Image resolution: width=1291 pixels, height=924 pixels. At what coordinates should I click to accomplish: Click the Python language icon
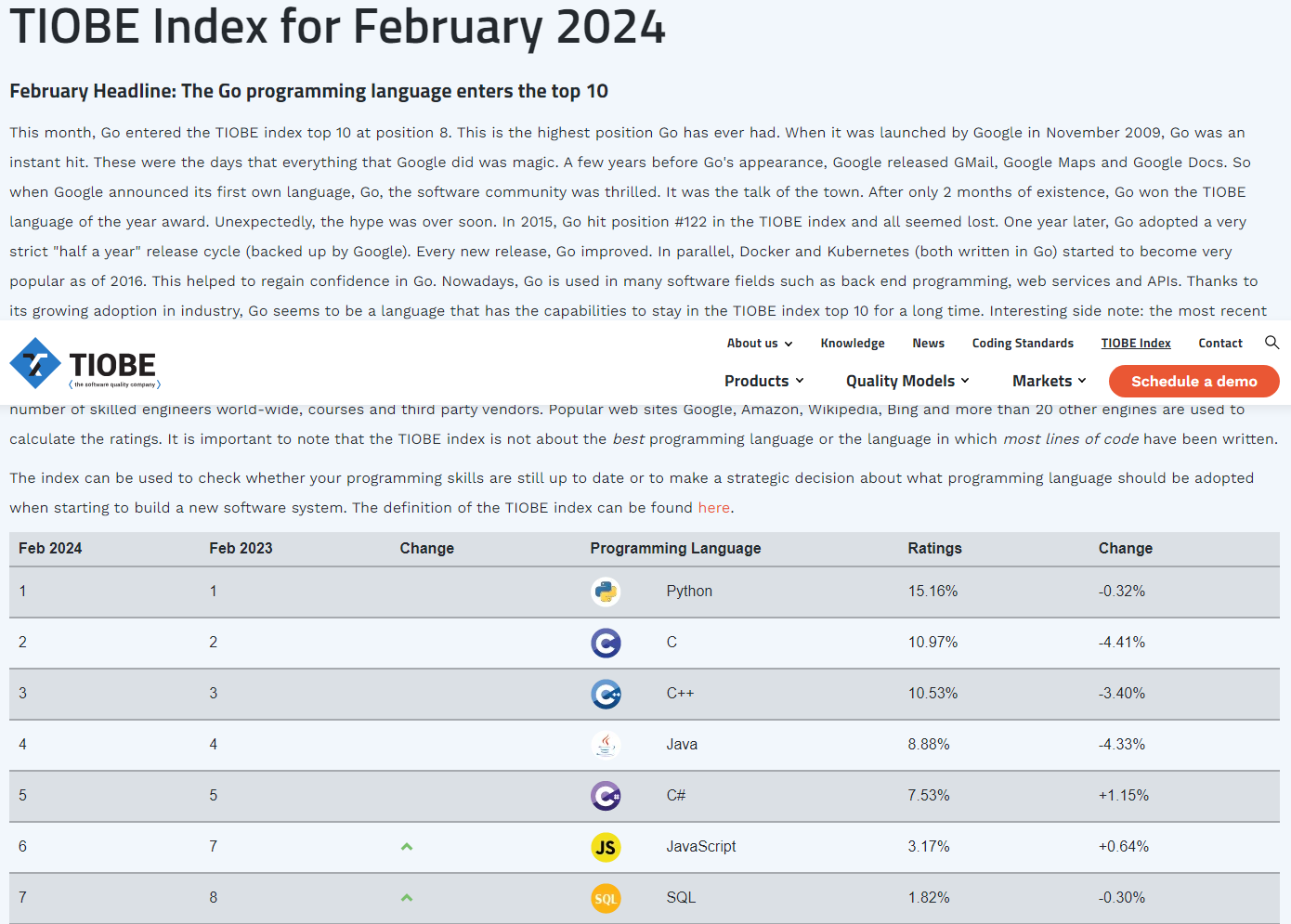pyautogui.click(x=606, y=592)
